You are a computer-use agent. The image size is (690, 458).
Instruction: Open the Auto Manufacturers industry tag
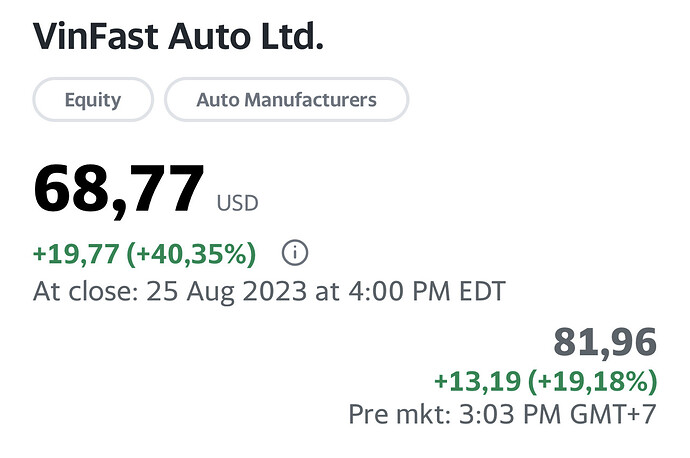[x=286, y=100]
